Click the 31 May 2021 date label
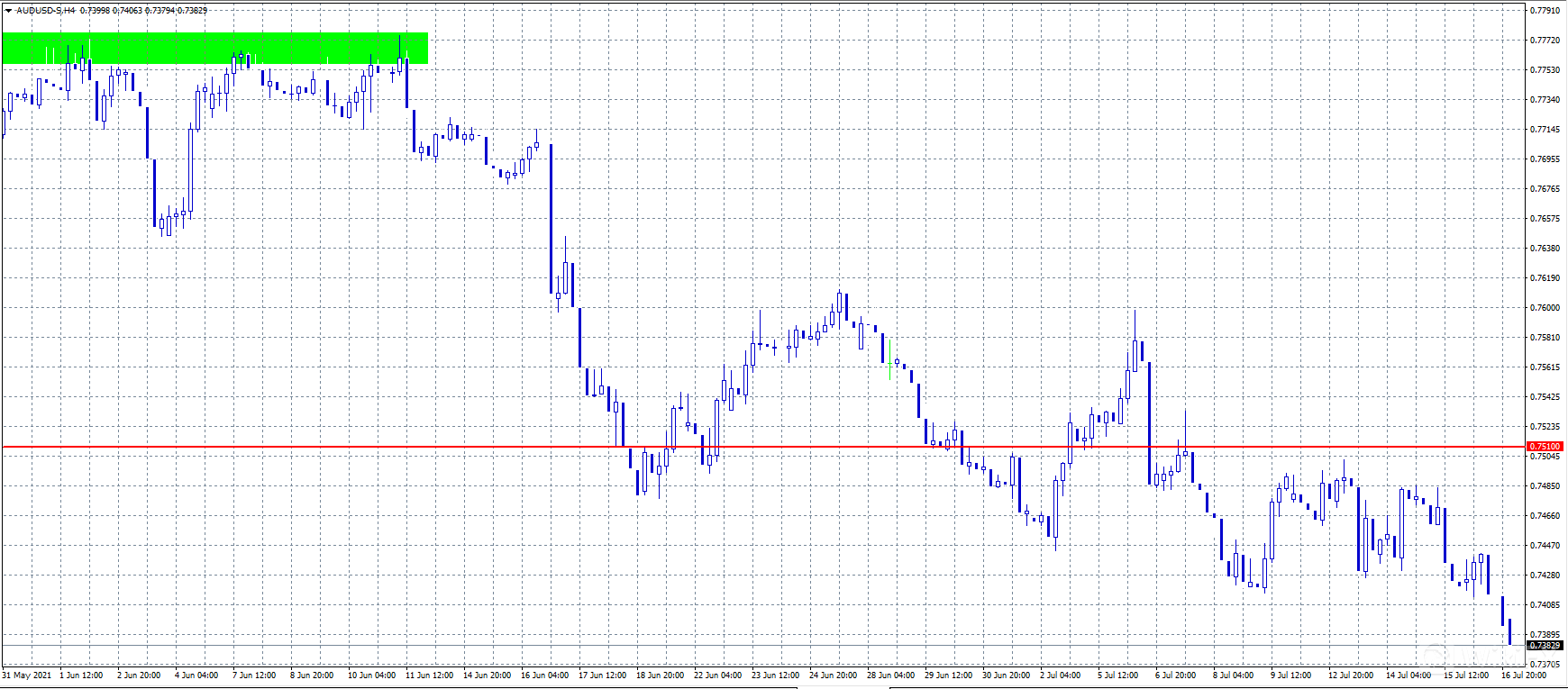The width and height of the screenshot is (1568, 689). [27, 675]
